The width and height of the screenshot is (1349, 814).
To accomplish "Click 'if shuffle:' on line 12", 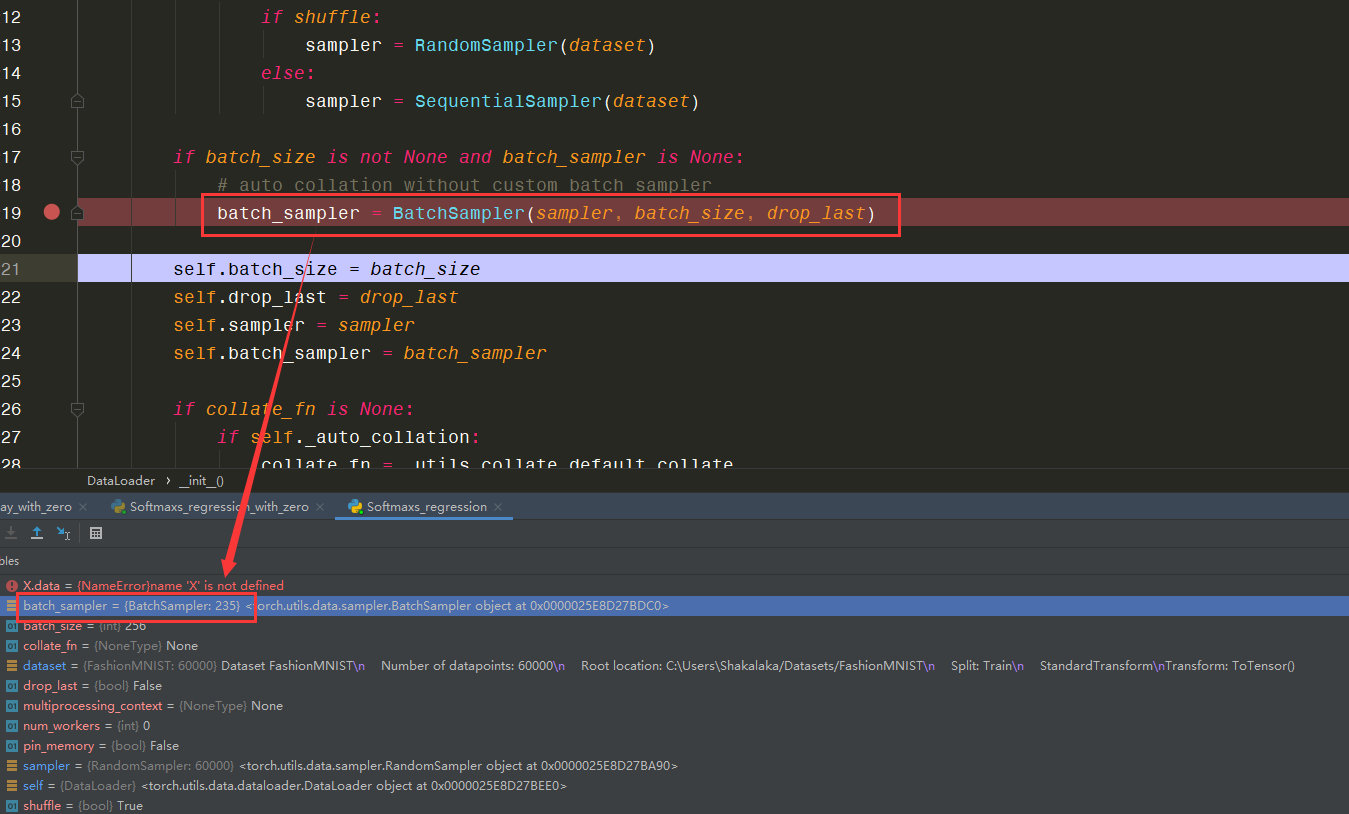I will click(x=321, y=17).
